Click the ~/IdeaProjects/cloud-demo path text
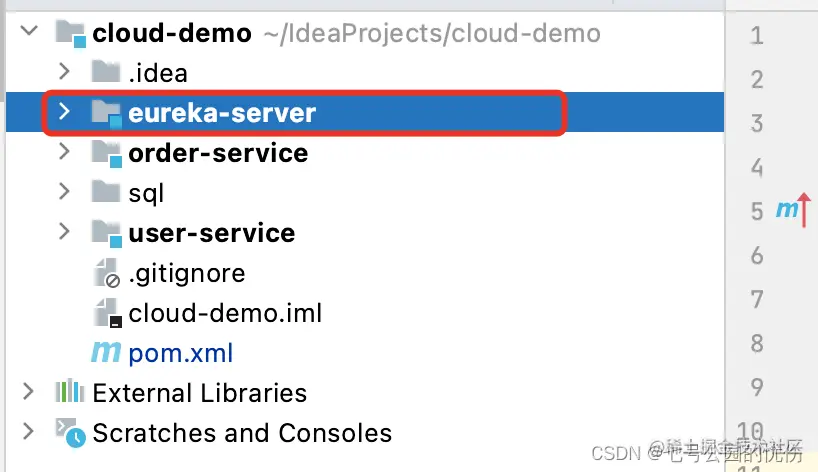 tap(432, 34)
